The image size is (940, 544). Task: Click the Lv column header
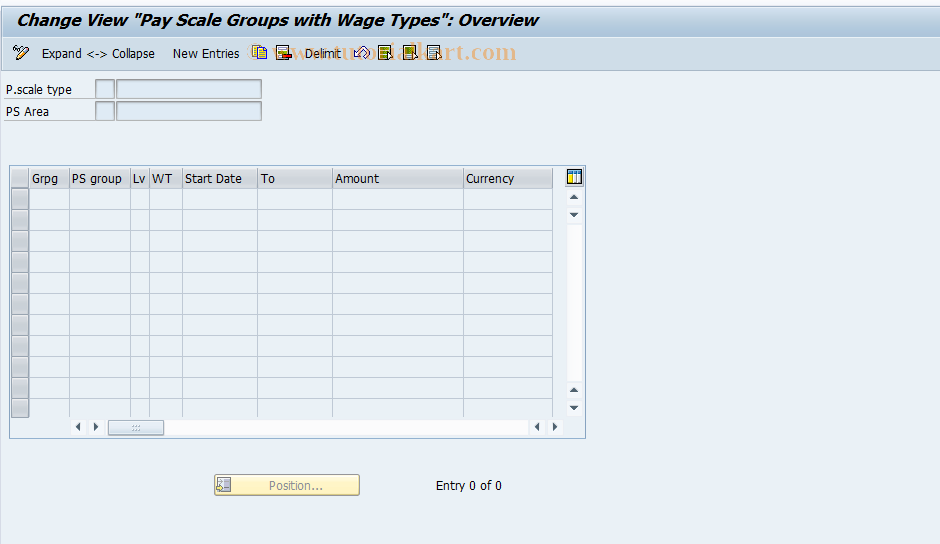[x=140, y=179]
